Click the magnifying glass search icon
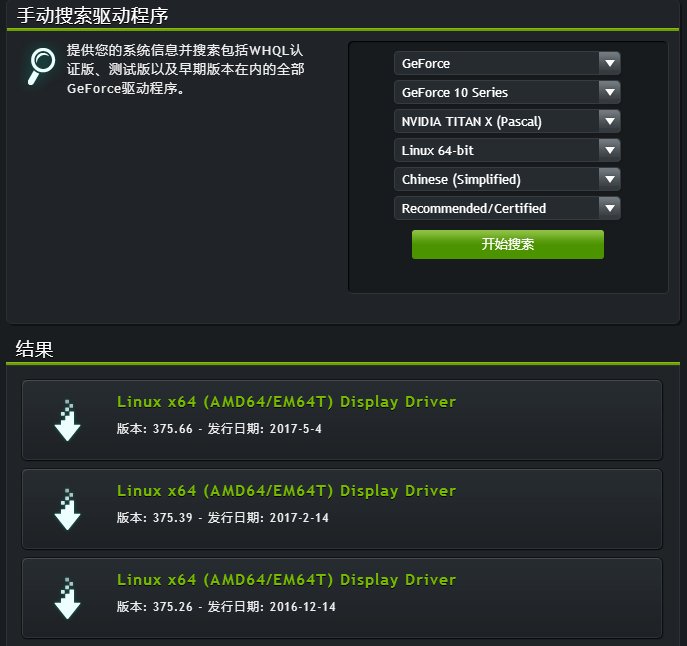The width and height of the screenshot is (687, 646). pos(42,66)
